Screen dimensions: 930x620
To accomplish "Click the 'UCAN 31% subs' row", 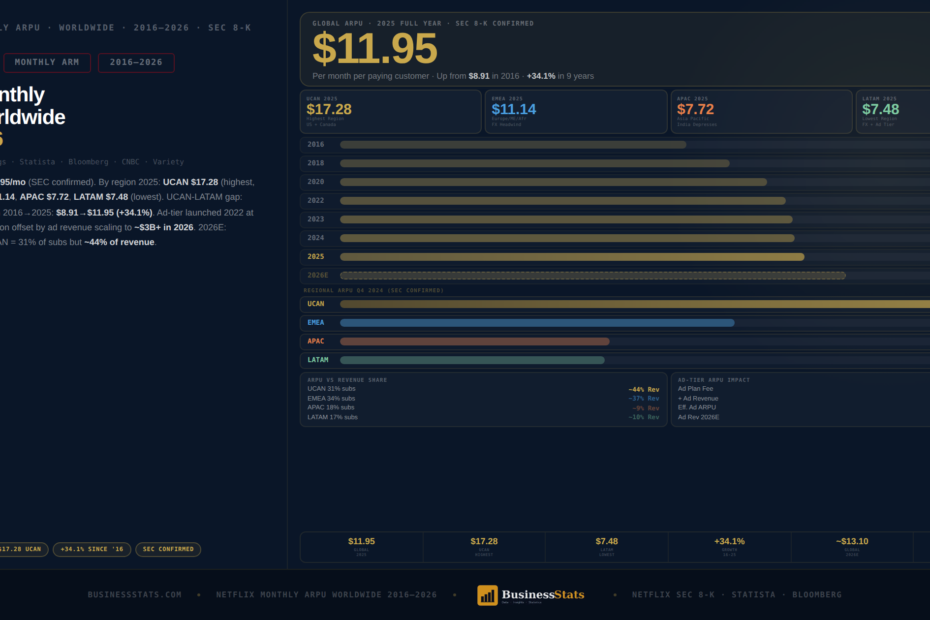I will (x=483, y=389).
